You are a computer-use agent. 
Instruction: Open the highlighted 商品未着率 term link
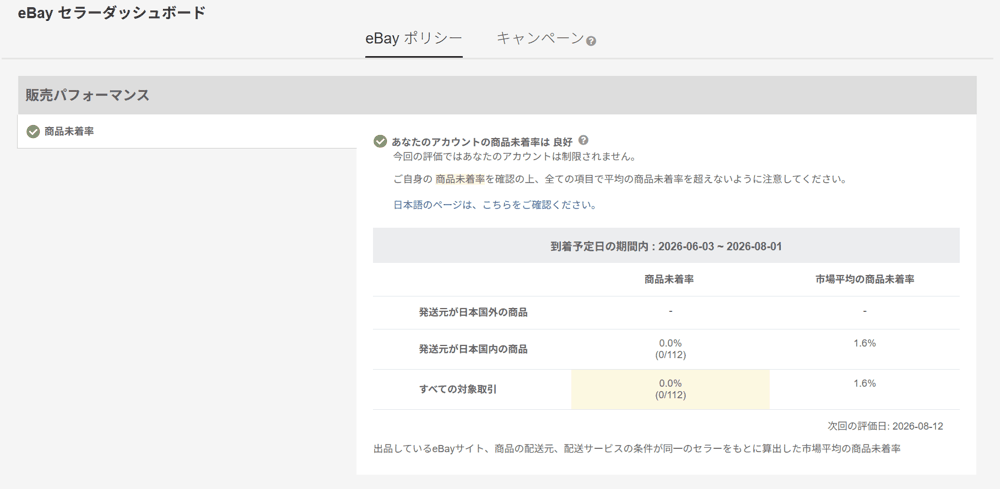460,179
